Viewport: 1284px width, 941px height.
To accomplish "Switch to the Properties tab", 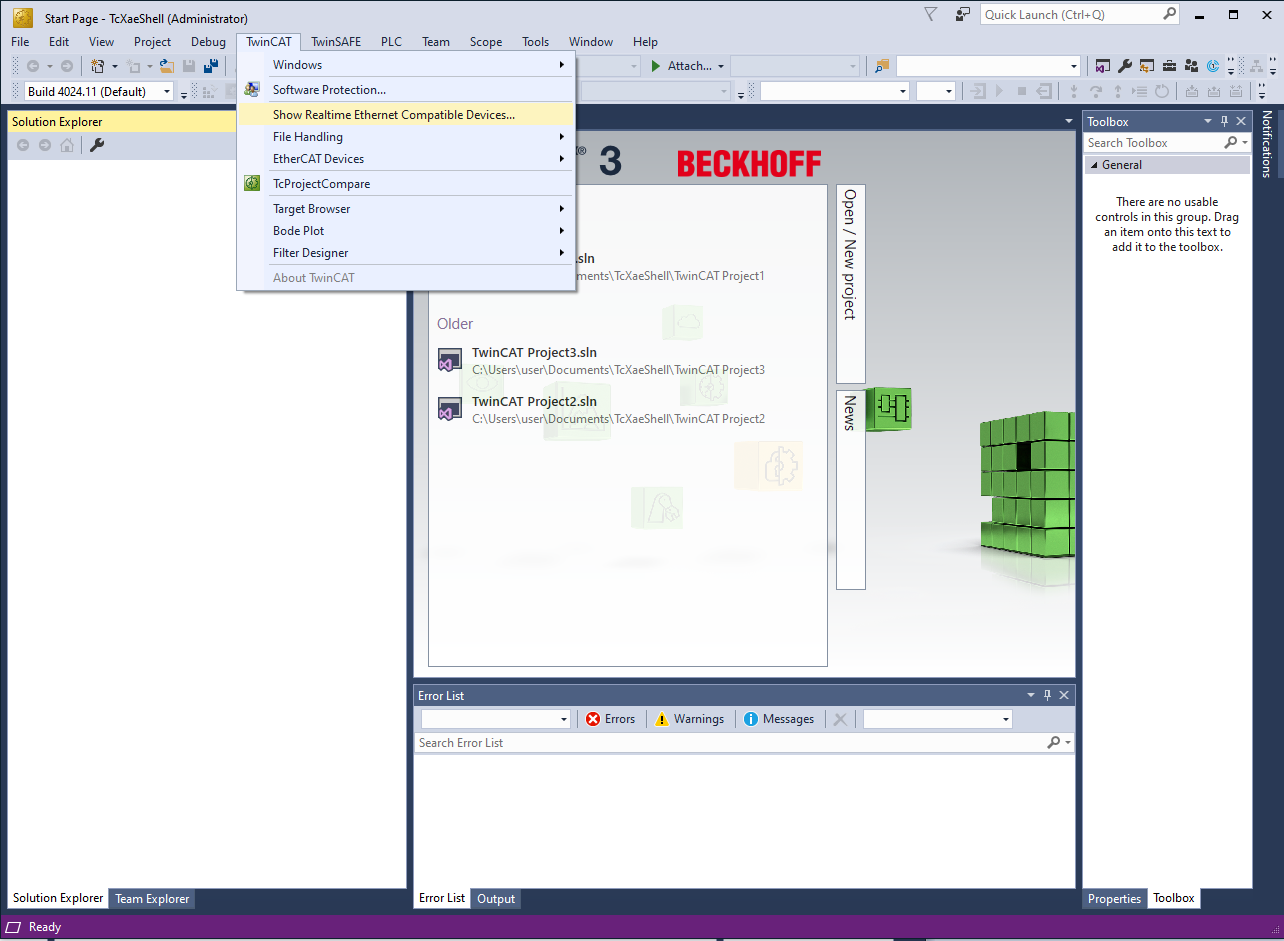I will (1115, 899).
